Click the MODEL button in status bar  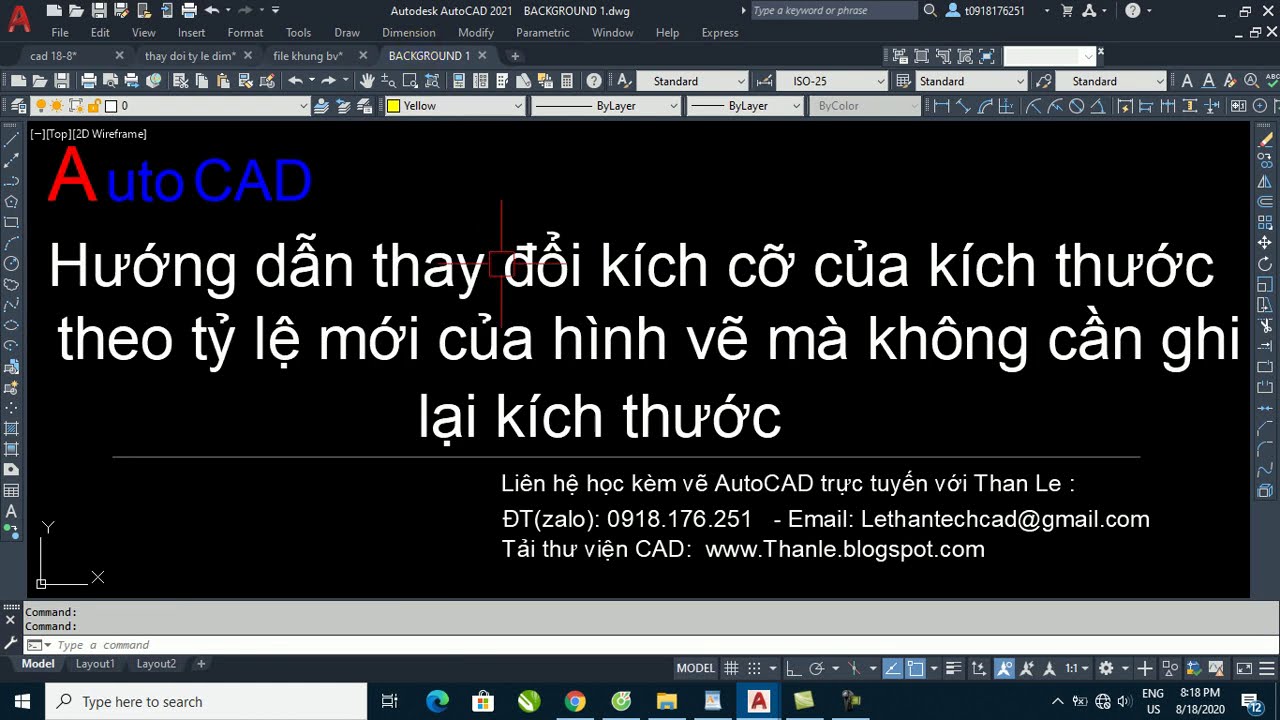695,668
